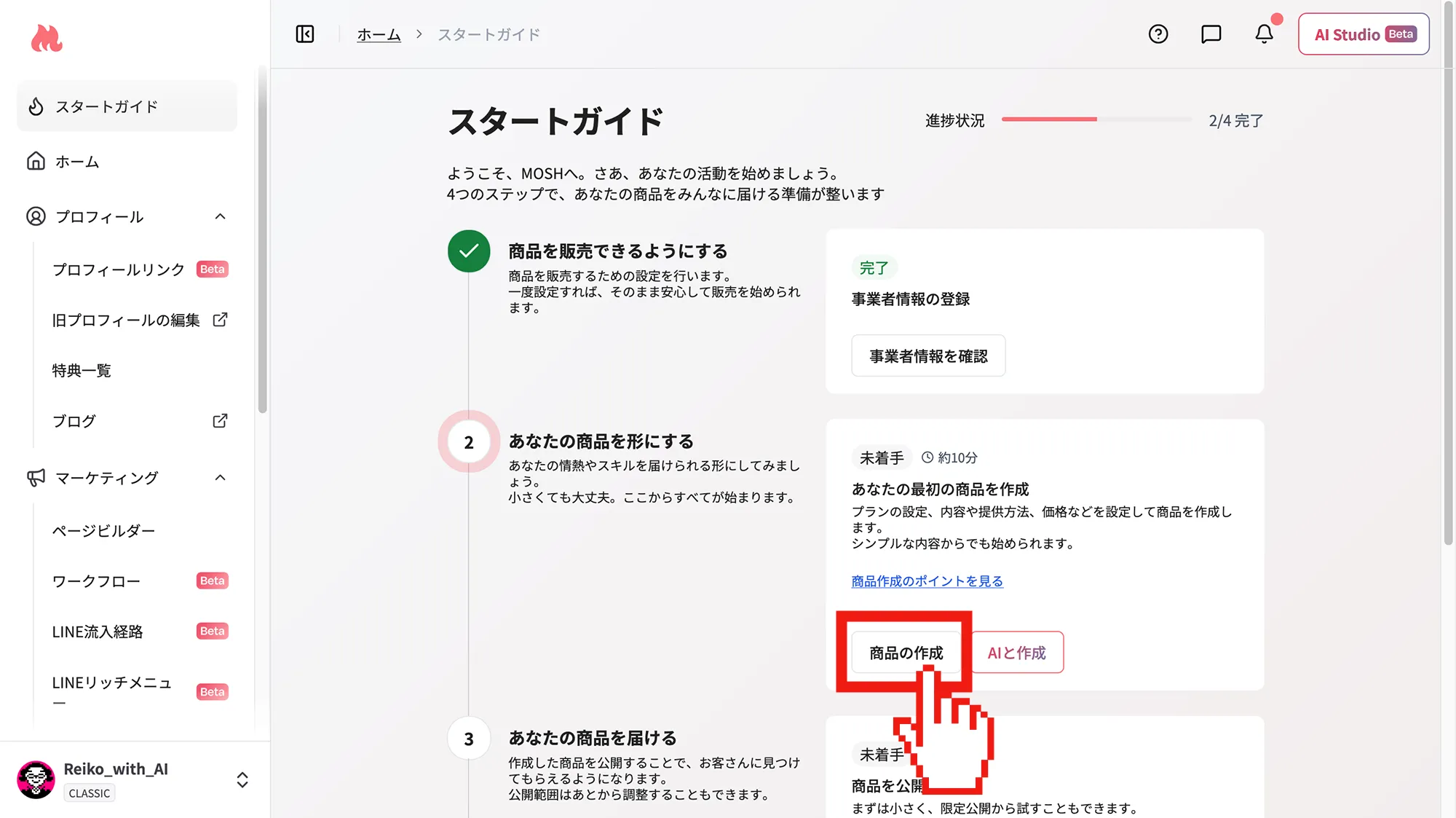Image resolution: width=1456 pixels, height=818 pixels.
Task: Click the Beta badge beside プロフィールリンク
Action: point(213,270)
